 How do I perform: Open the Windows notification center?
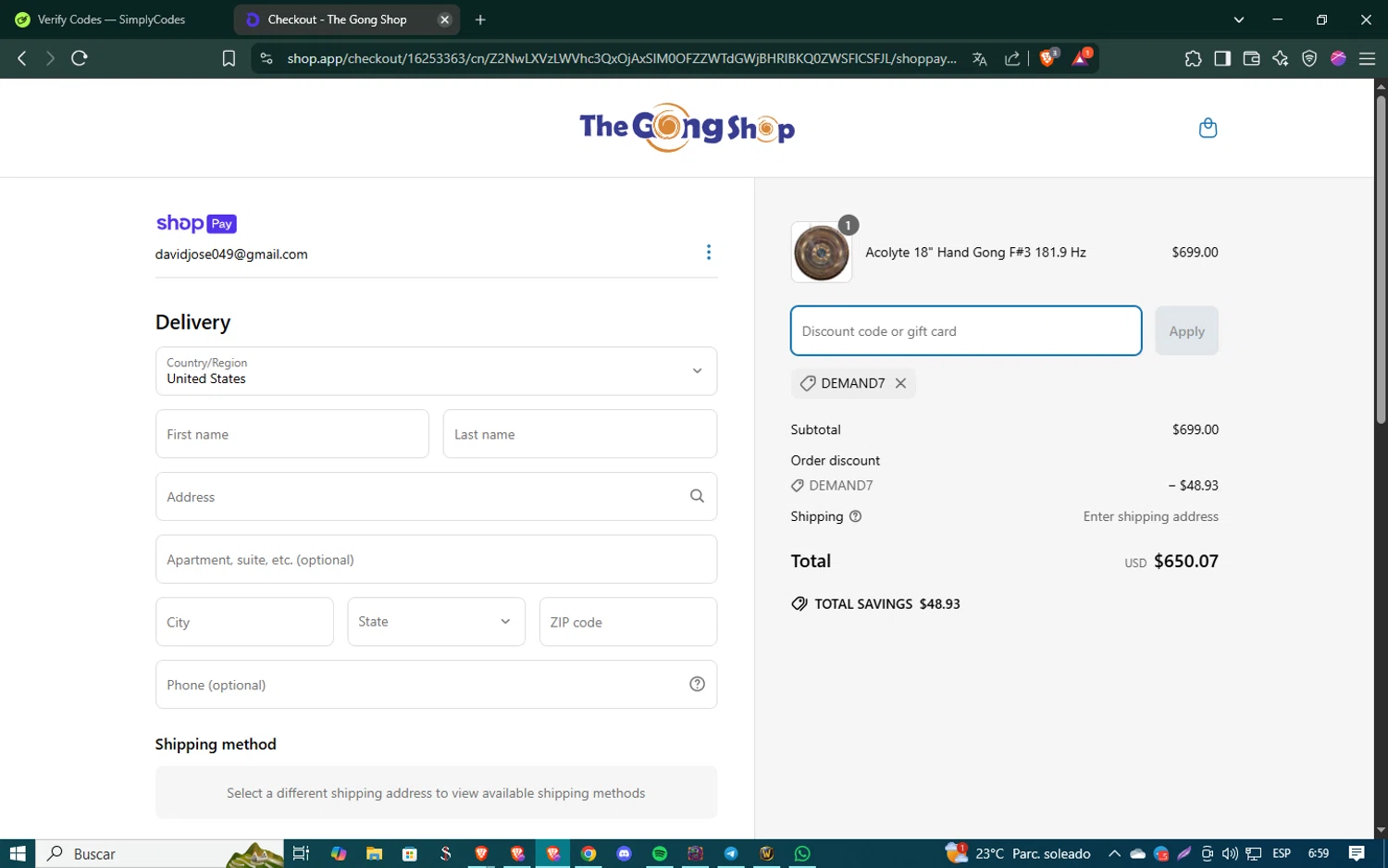coord(1357,853)
